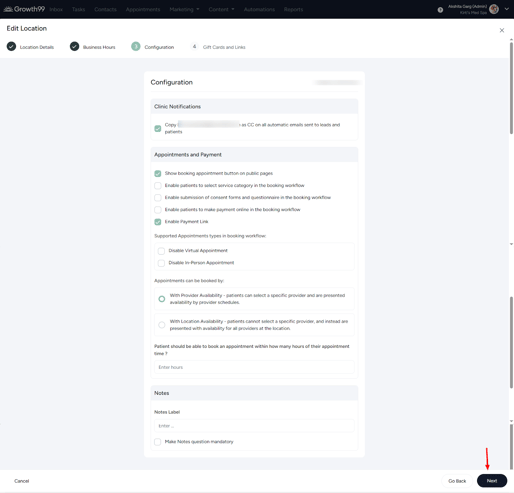This screenshot has height=493, width=514.
Task: Check Disable Virtual Appointment
Action: coord(161,251)
